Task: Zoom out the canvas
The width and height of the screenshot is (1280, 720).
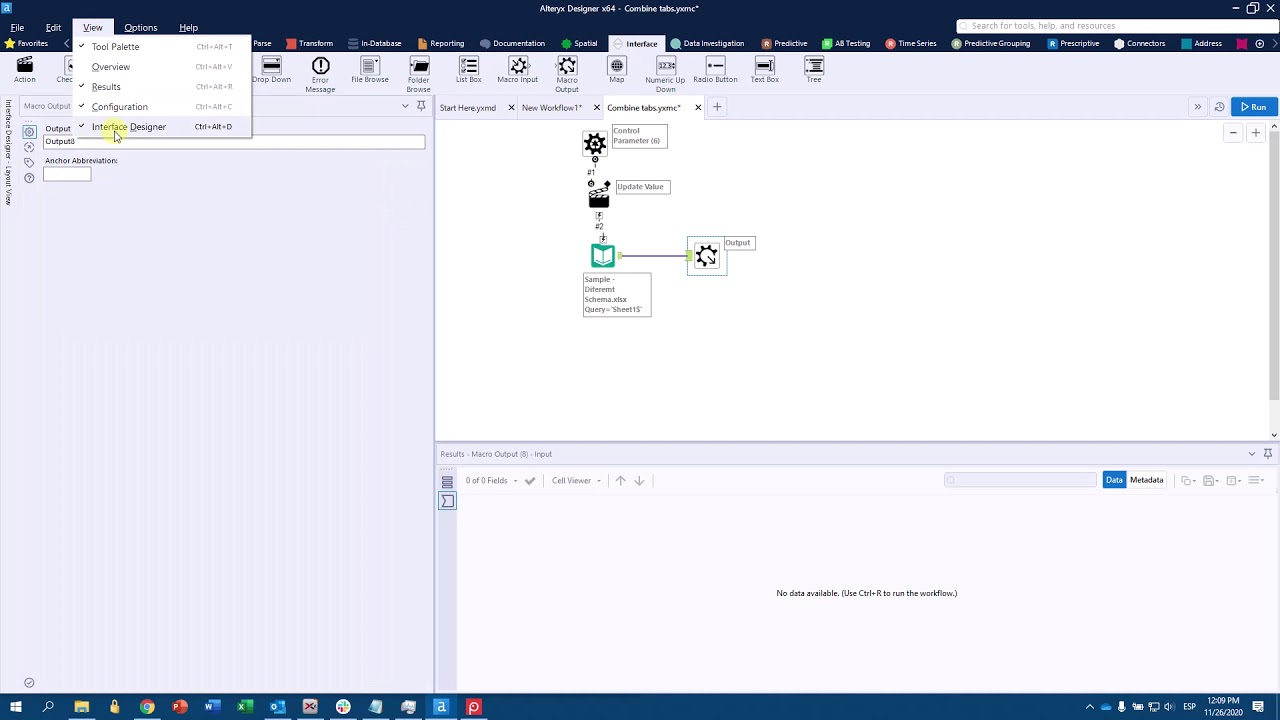Action: (1233, 133)
